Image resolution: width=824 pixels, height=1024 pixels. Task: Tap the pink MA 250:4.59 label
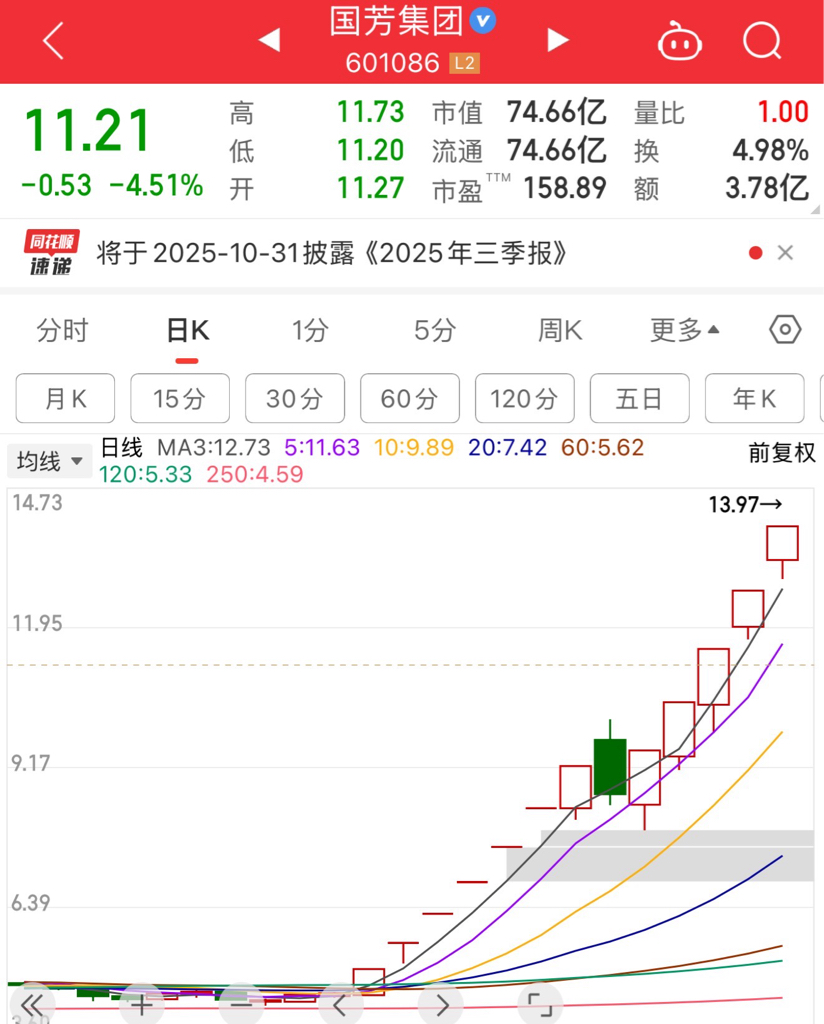pos(255,474)
